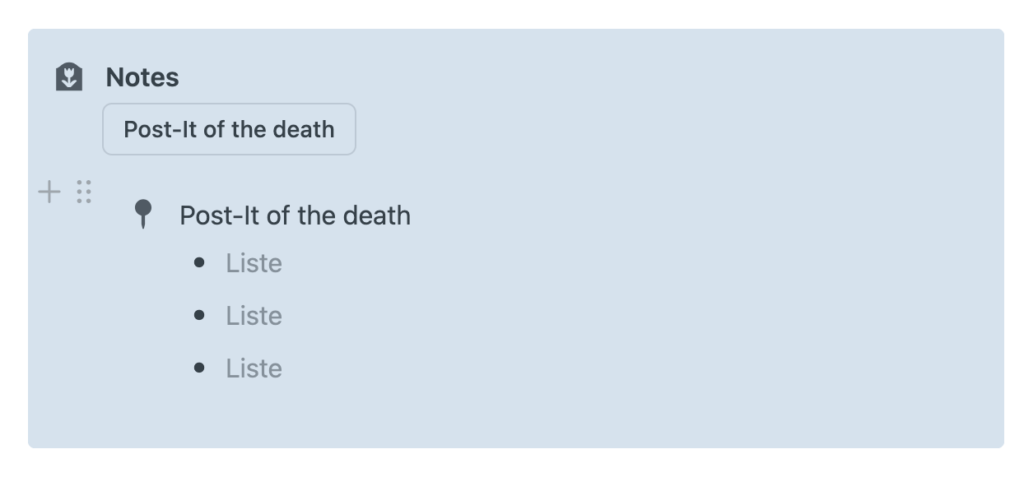Click the first Liste placeholder item

(254, 263)
